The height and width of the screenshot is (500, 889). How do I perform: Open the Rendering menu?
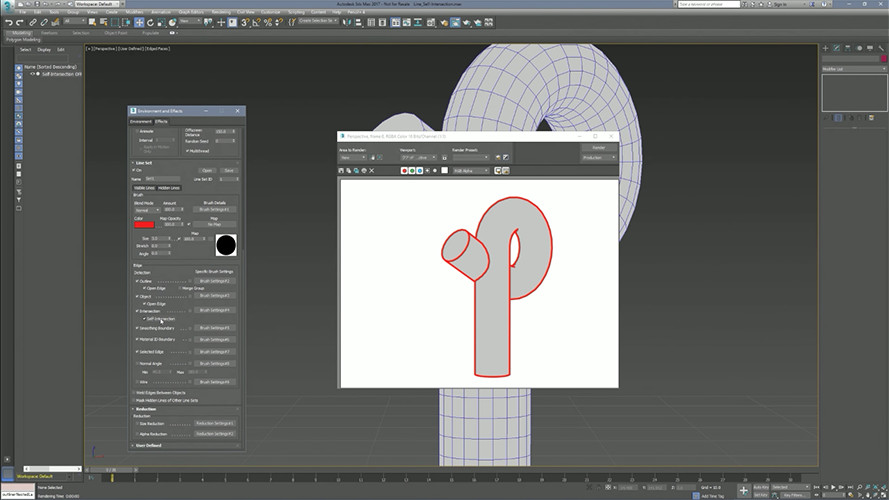pyautogui.click(x=221, y=12)
